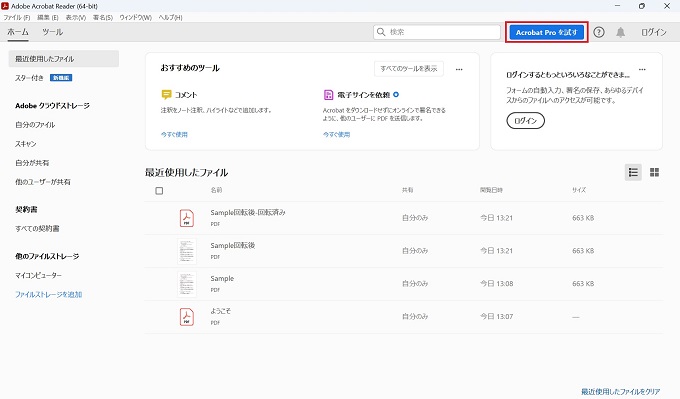Select すべての契約書 in sidebar
This screenshot has height=399, width=680.
coord(37,229)
